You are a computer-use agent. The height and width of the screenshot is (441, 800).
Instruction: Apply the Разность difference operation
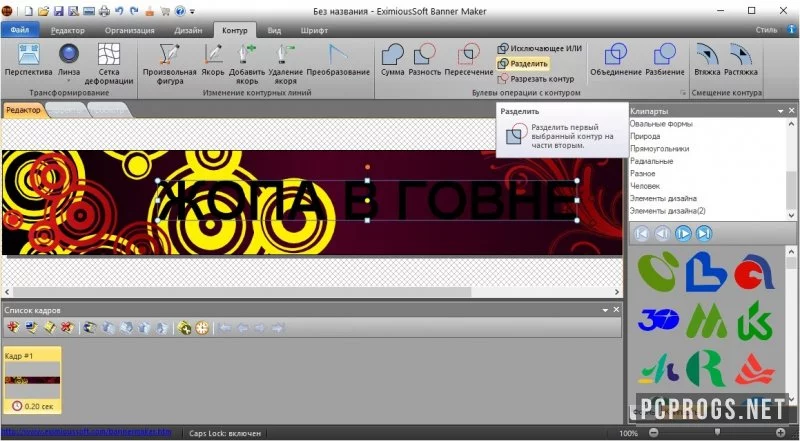pos(424,60)
